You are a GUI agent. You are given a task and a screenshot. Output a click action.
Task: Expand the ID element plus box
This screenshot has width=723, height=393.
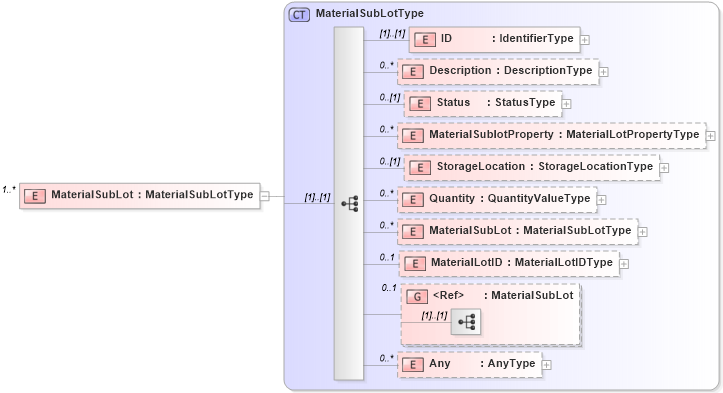click(585, 40)
